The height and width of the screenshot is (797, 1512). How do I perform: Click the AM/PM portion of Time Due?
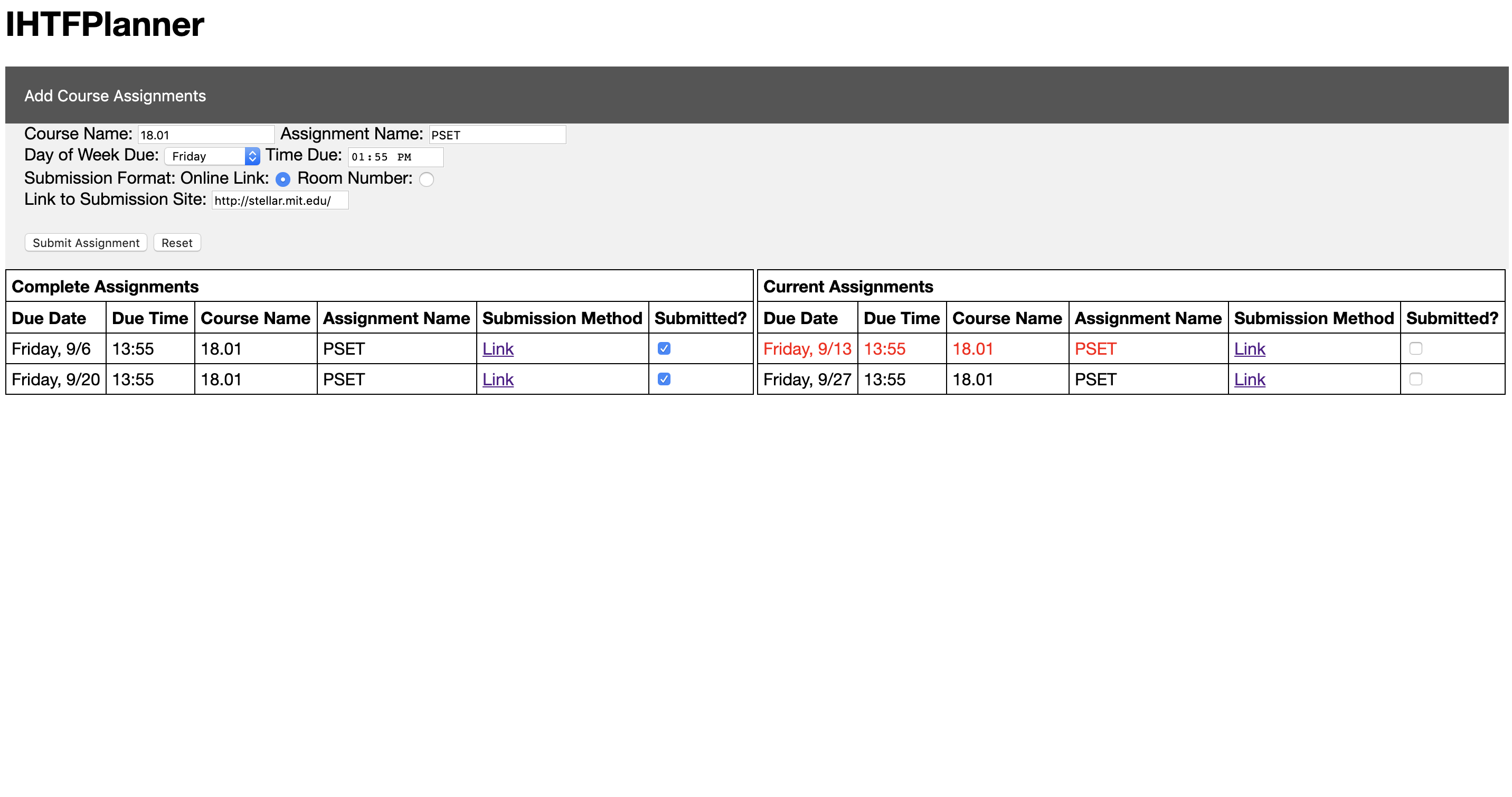point(404,157)
